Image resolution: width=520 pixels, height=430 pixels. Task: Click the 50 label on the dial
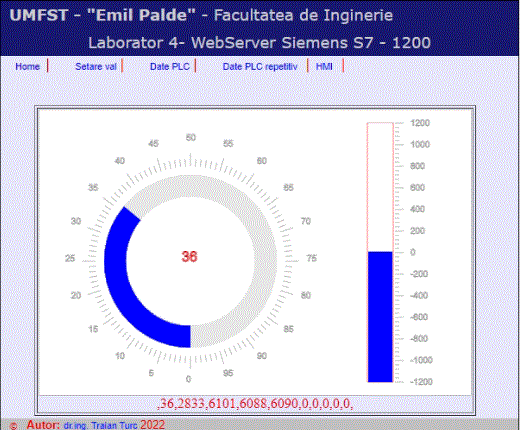click(191, 137)
